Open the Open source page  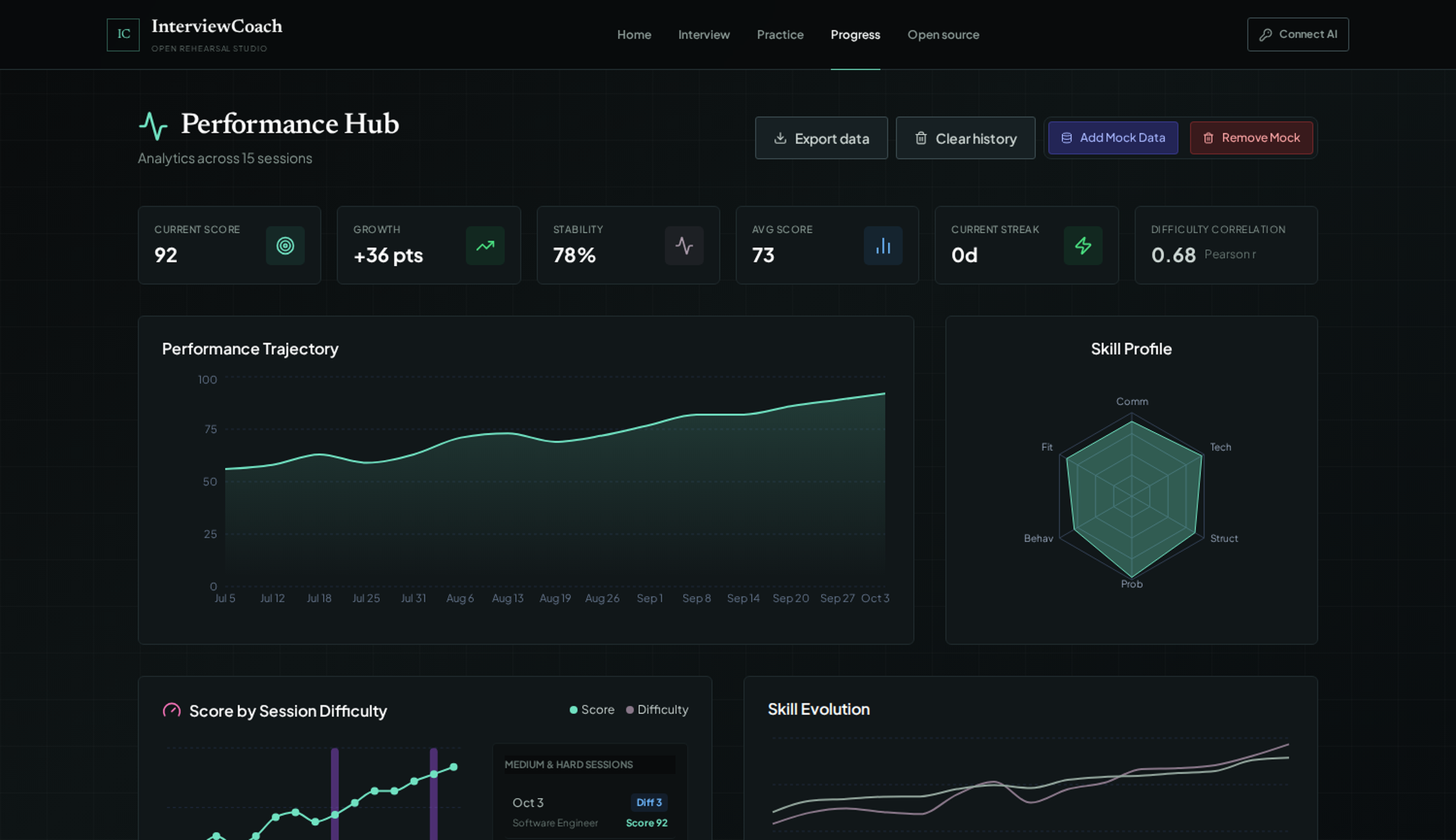coord(943,34)
